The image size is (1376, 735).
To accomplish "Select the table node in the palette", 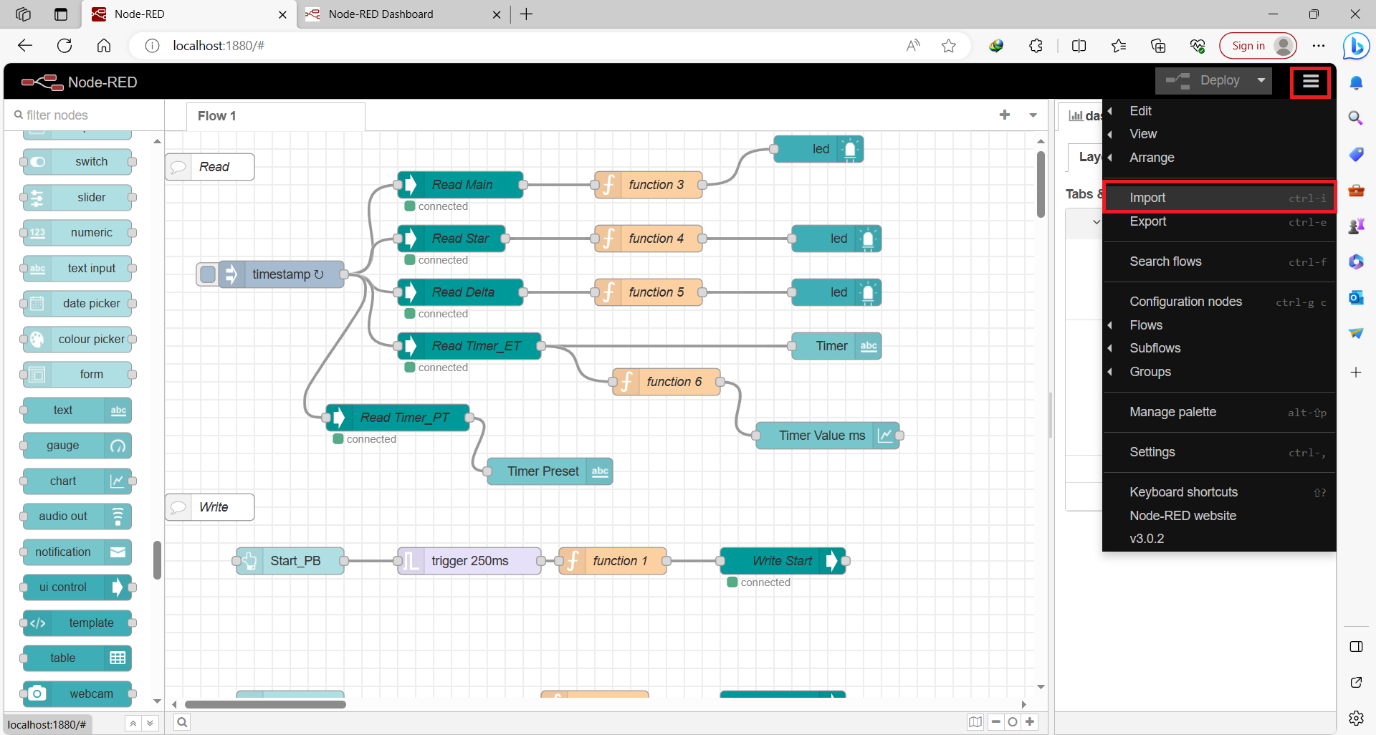I will click(x=76, y=658).
